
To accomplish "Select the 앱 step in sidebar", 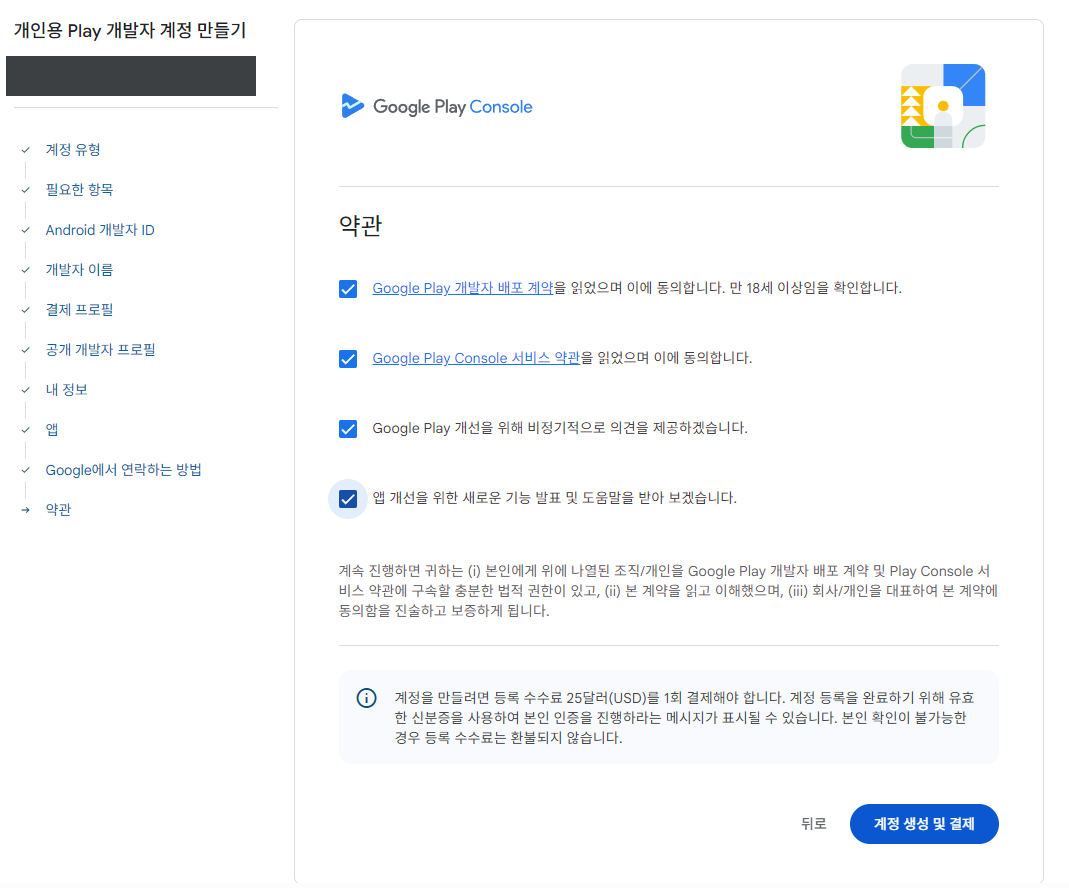I will pyautogui.click(x=52, y=430).
